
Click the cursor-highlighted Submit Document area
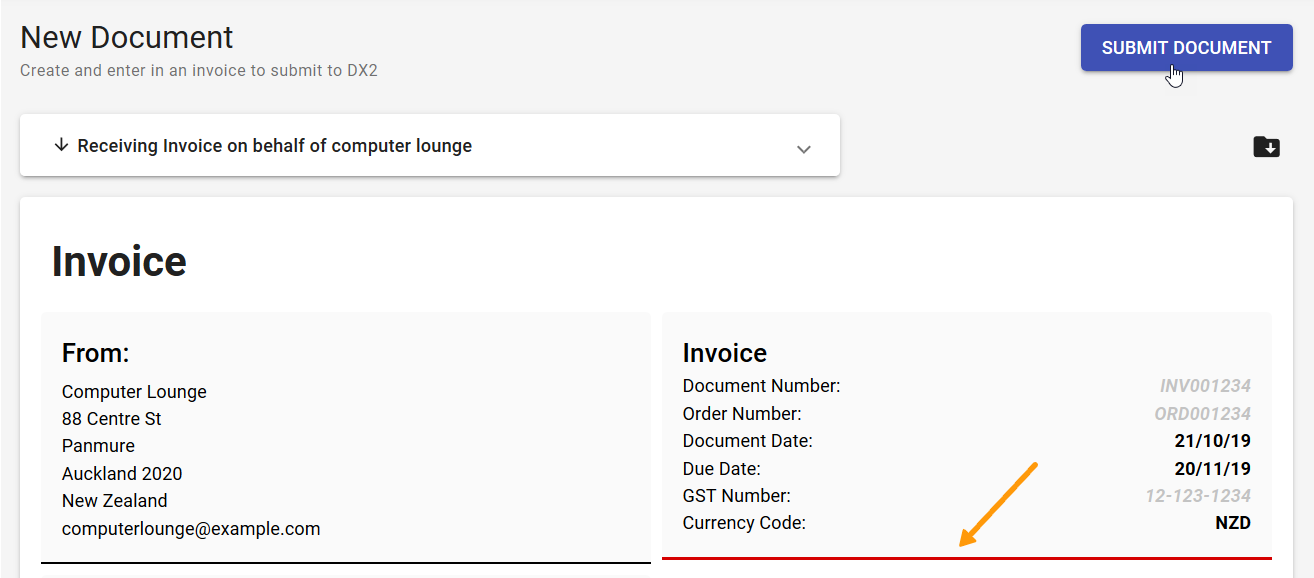tap(1186, 47)
